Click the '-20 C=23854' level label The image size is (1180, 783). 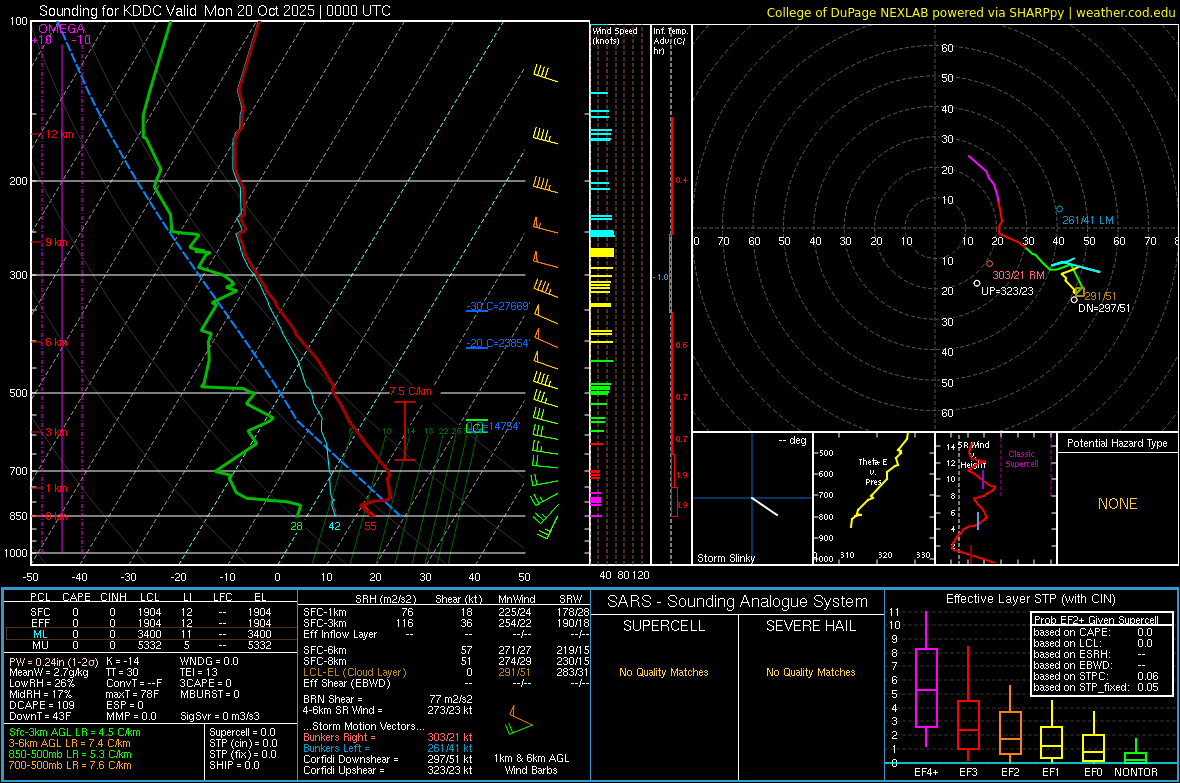498,343
